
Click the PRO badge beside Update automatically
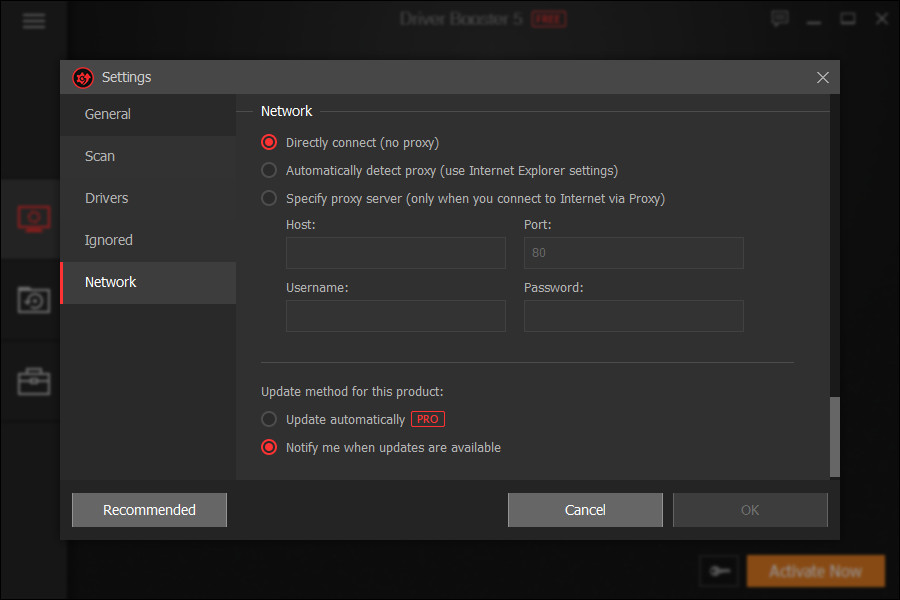[x=427, y=419]
